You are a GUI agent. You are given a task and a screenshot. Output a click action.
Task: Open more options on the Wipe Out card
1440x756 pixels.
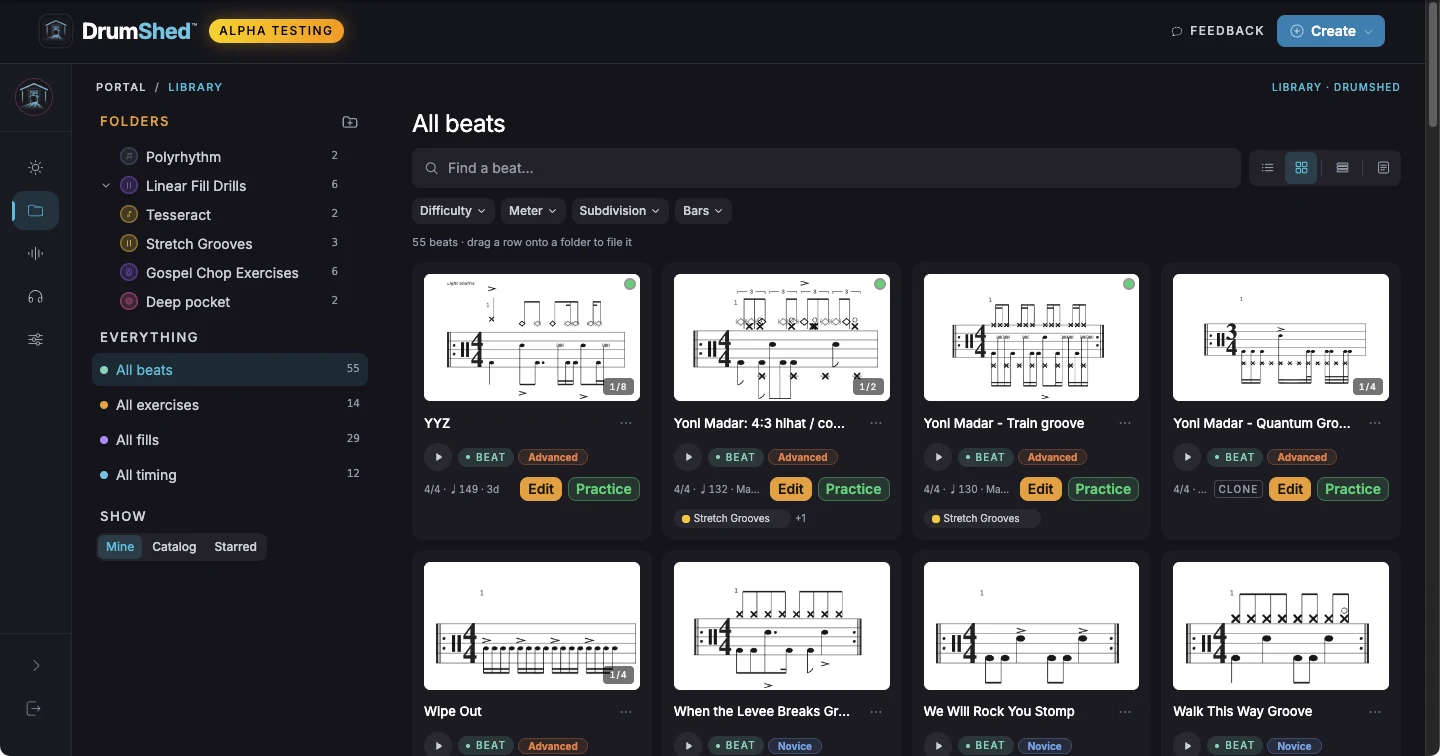pyautogui.click(x=626, y=712)
